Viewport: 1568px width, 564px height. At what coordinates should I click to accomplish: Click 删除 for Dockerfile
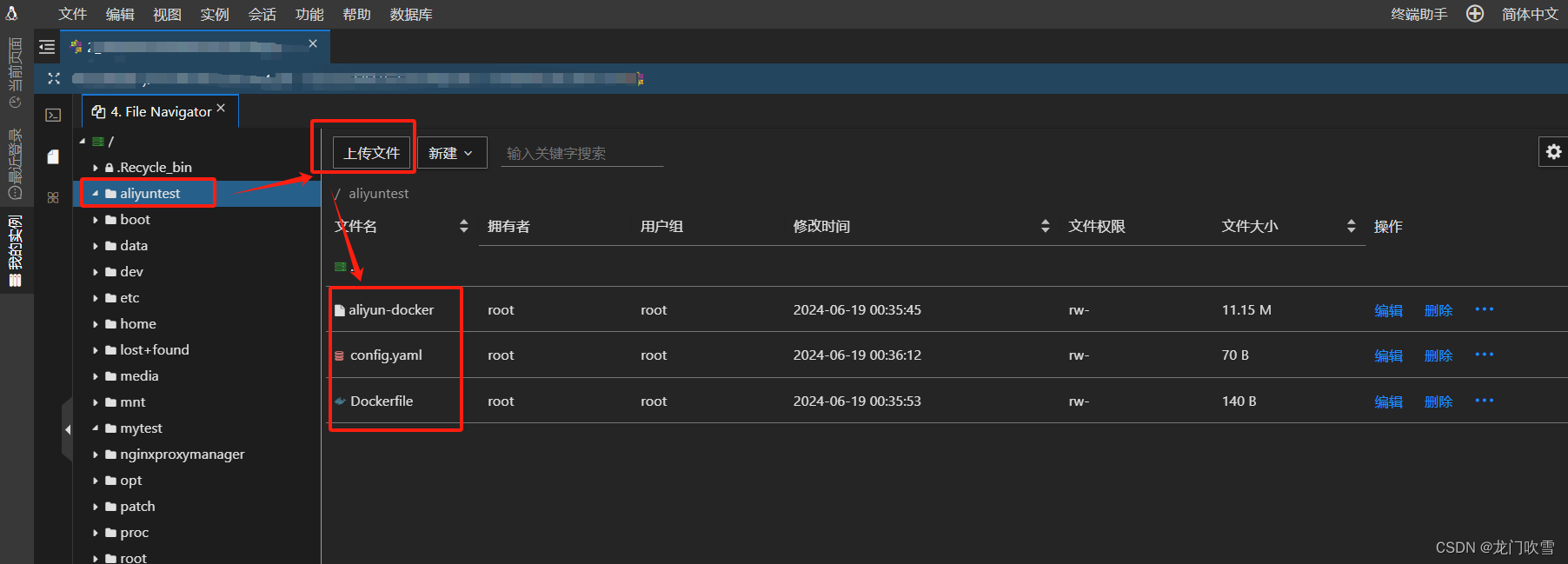pyautogui.click(x=1438, y=401)
